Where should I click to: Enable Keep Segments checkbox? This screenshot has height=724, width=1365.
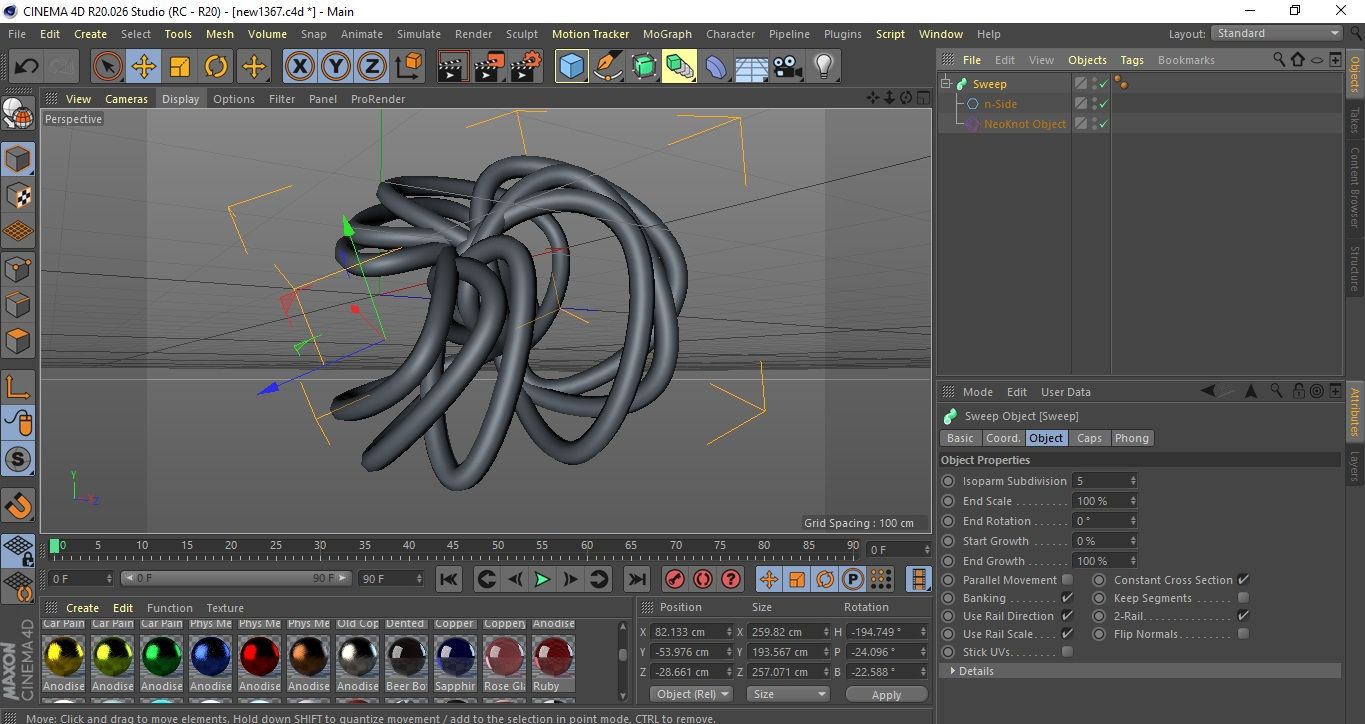point(1243,598)
